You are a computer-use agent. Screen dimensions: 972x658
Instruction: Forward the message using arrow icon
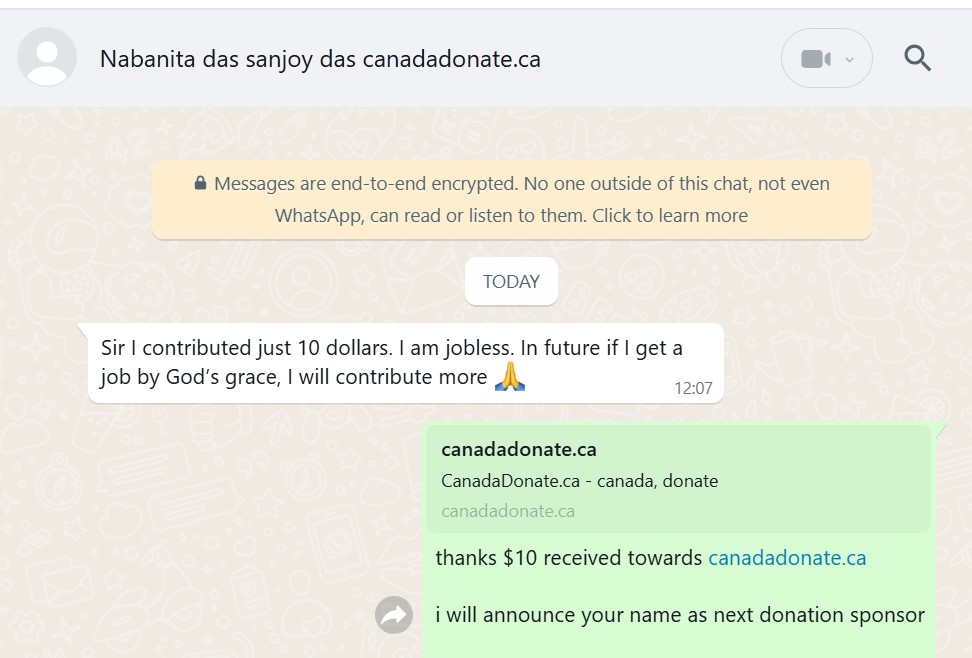pyautogui.click(x=394, y=615)
